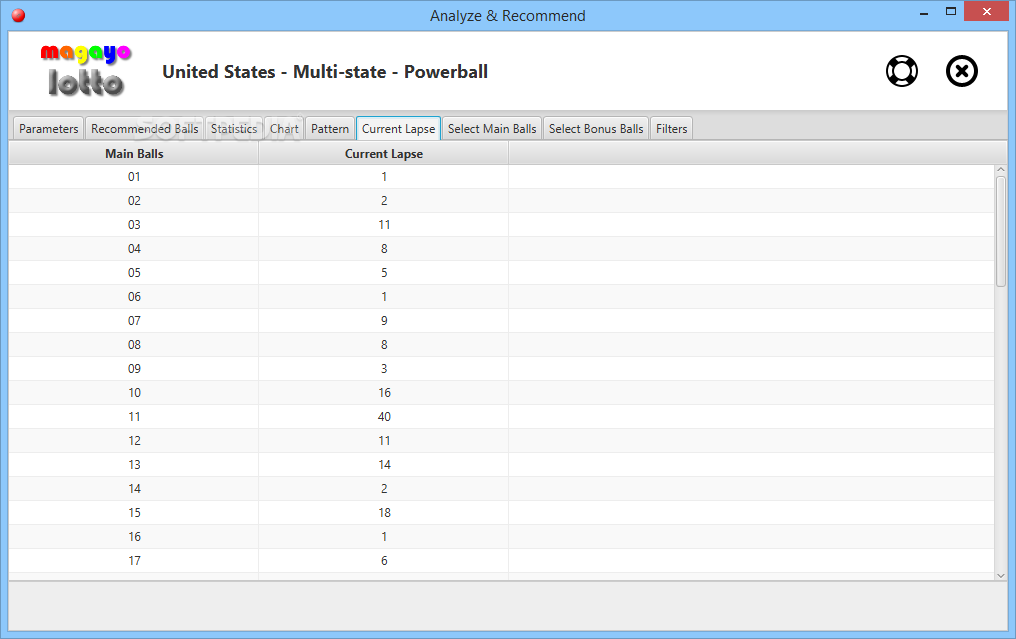
Task: Sort by the Current Lapse column header
Action: pyautogui.click(x=384, y=154)
